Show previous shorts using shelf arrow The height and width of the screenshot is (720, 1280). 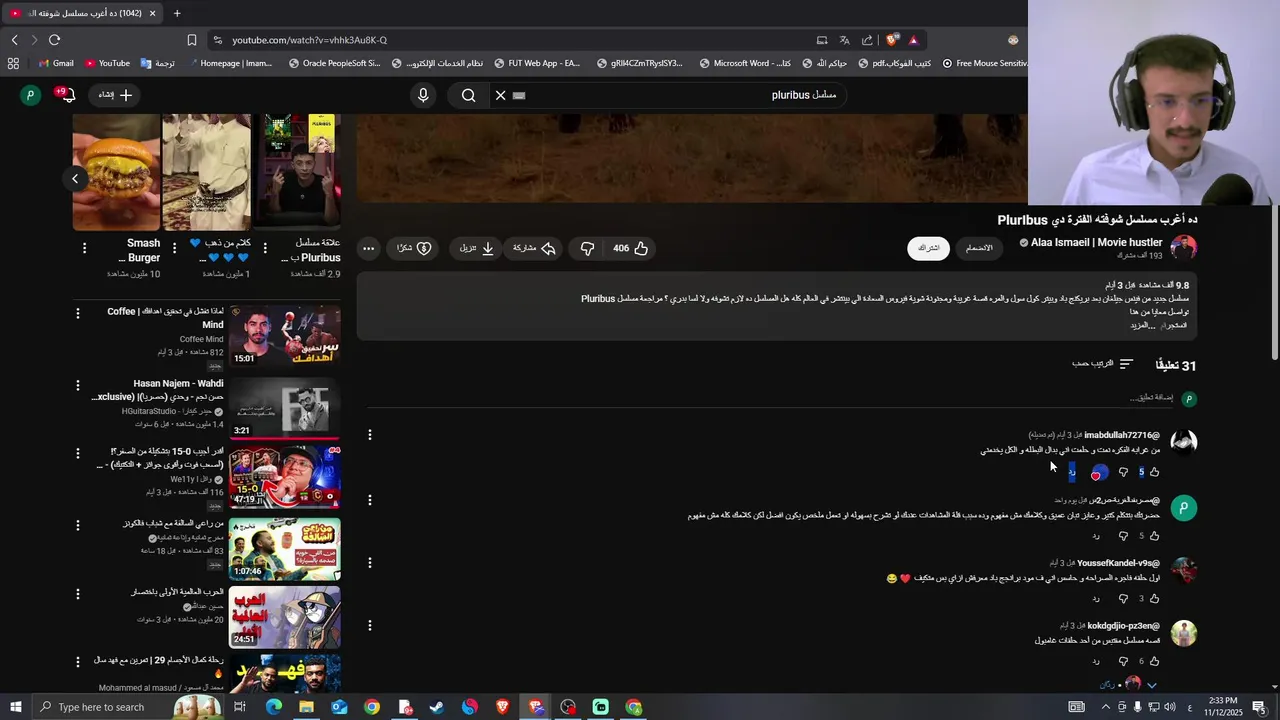tap(75, 179)
